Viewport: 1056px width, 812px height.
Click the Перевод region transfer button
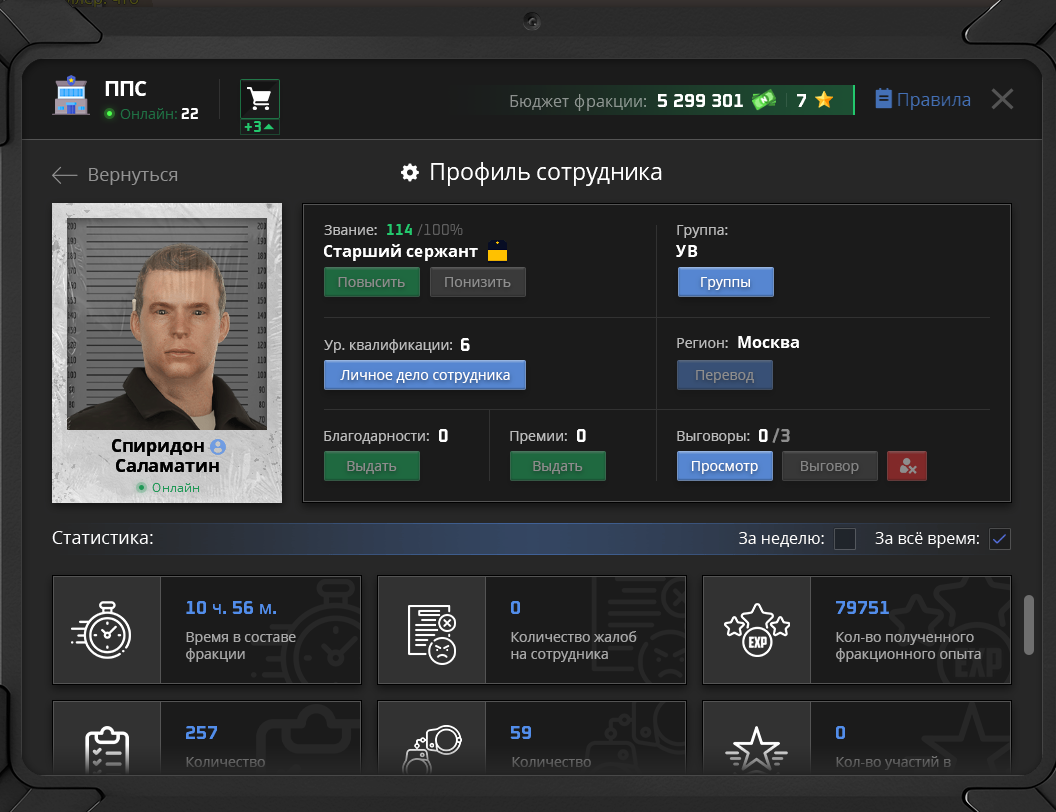(x=725, y=375)
